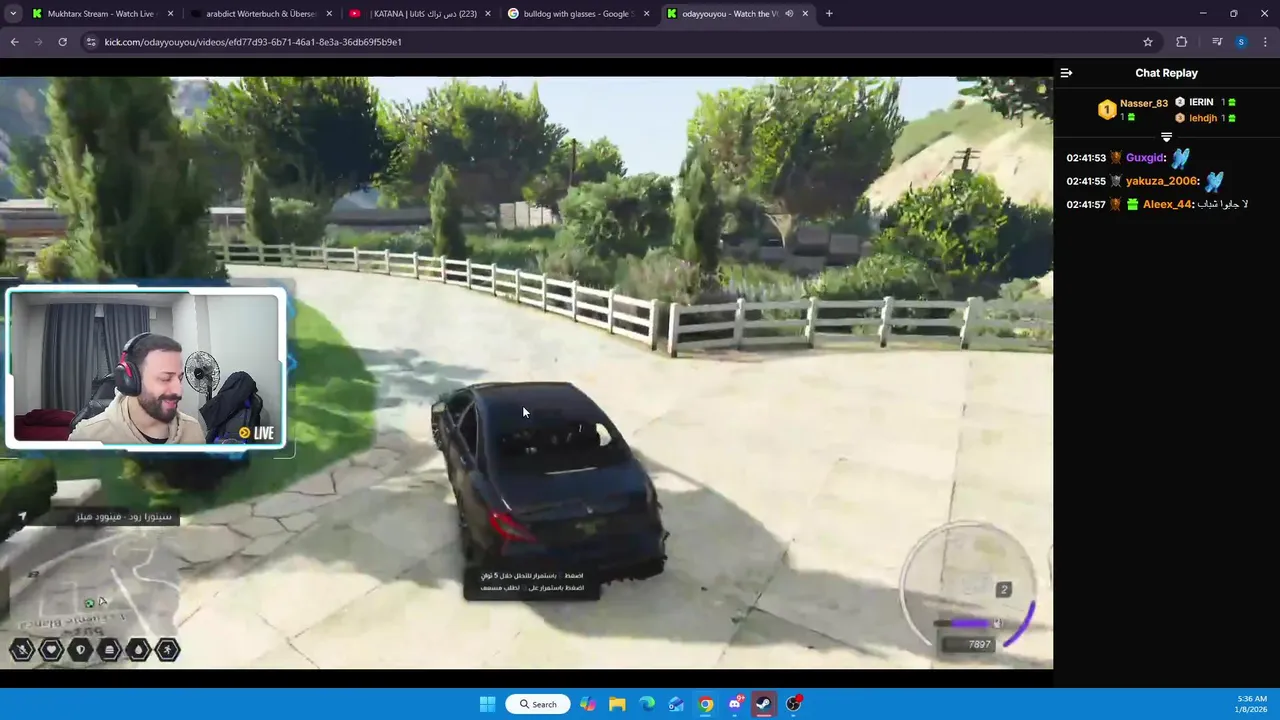The width and height of the screenshot is (1280, 720).
Task: Click Guxgid's chat badge icon
Action: [x=1116, y=158]
